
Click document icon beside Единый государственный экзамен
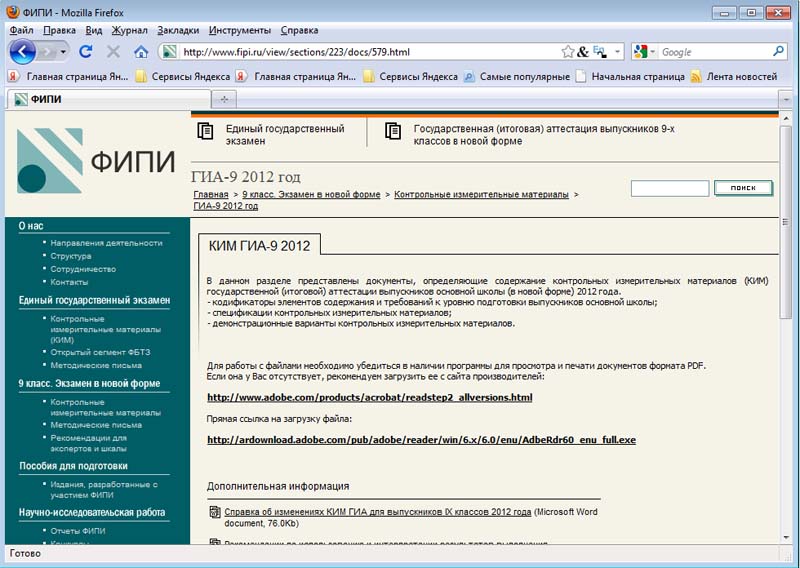tap(205, 131)
